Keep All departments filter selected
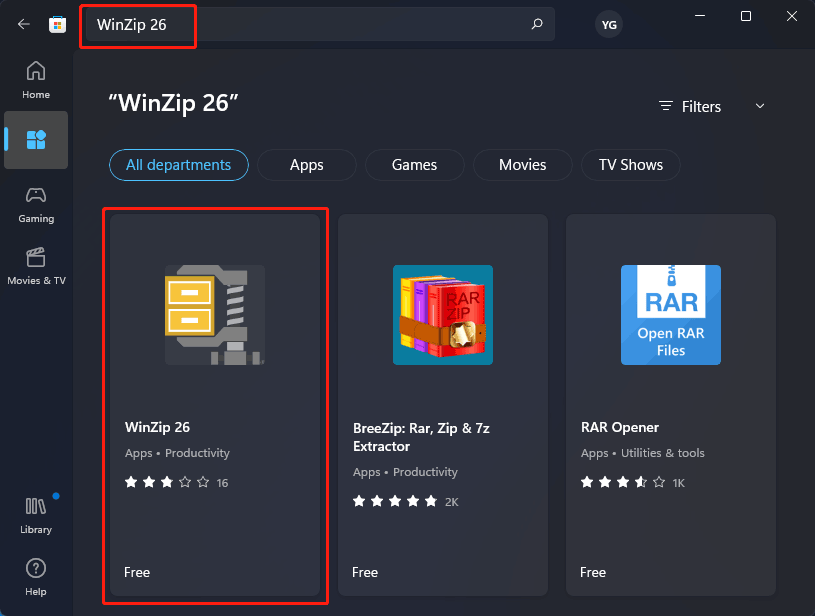 178,165
